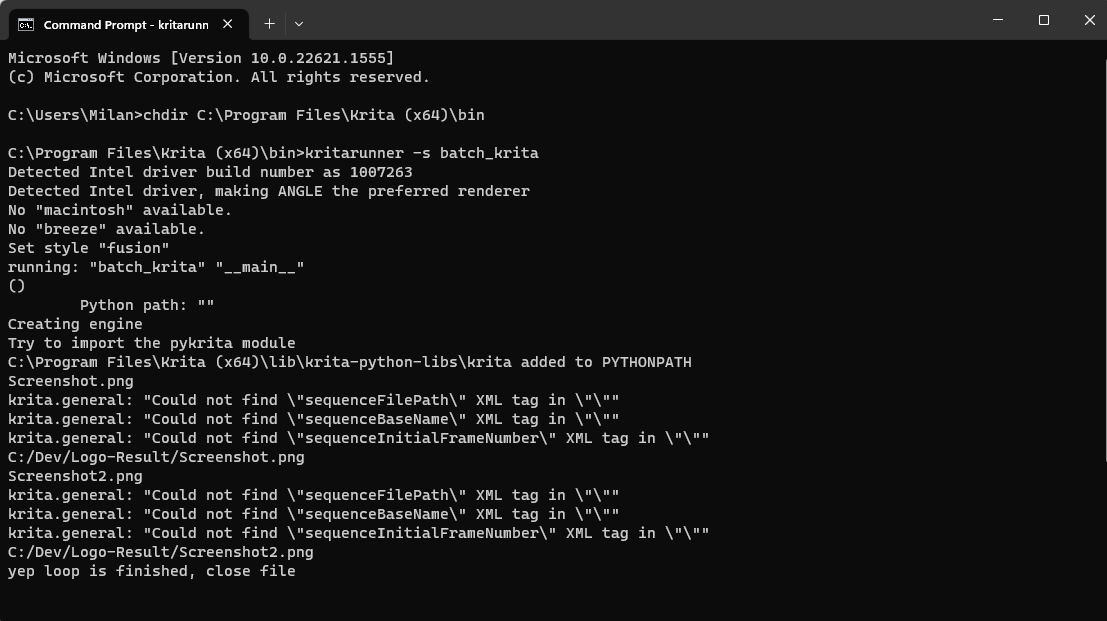Click the PYTHONPATH addition message line
Image resolution: width=1107 pixels, height=621 pixels.
click(x=348, y=362)
